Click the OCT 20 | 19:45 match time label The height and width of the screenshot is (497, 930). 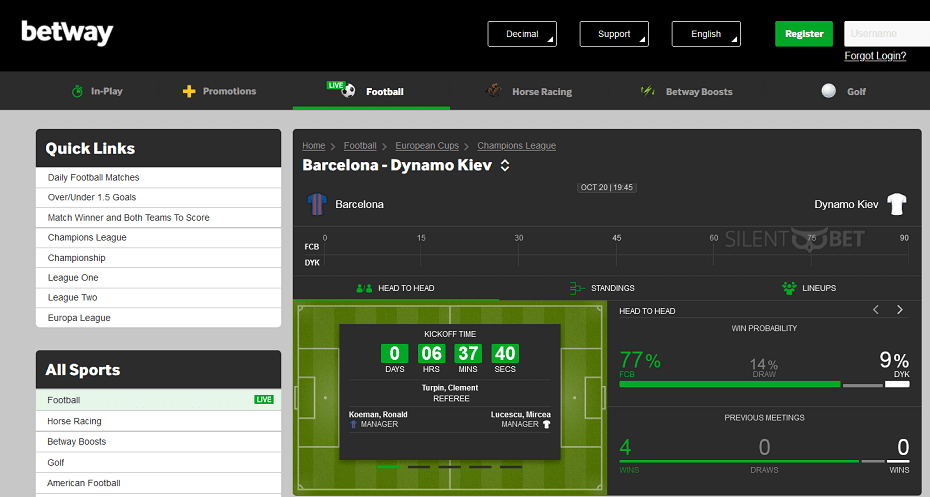tap(607, 187)
